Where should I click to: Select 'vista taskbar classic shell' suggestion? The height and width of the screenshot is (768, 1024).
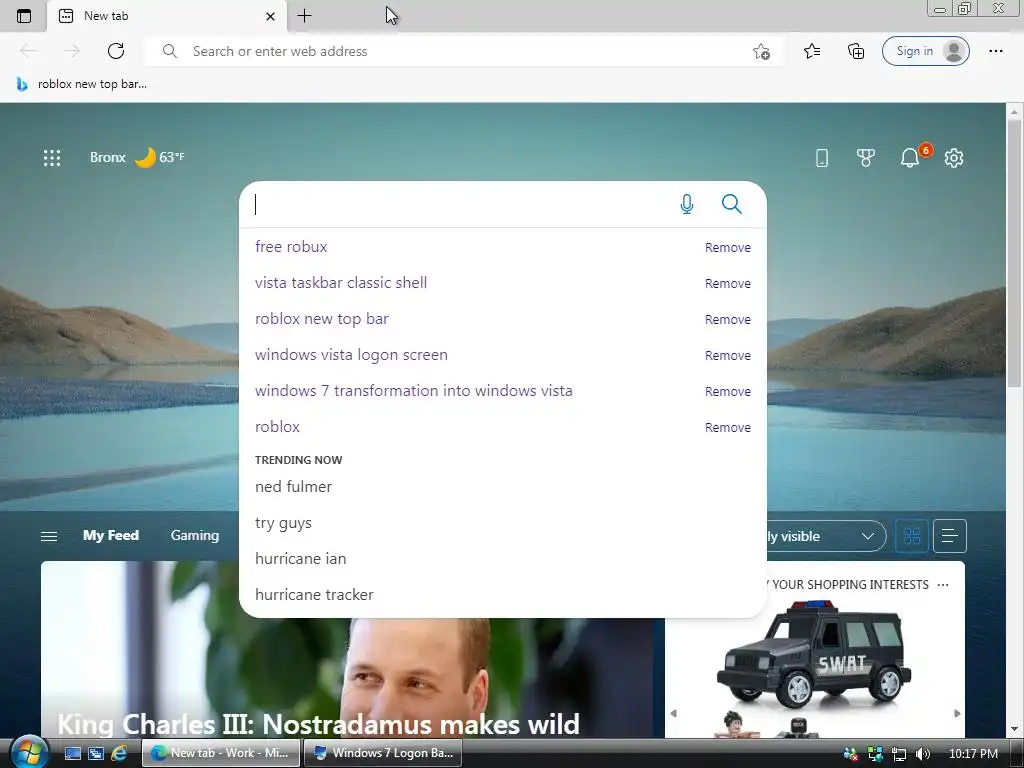(x=341, y=283)
